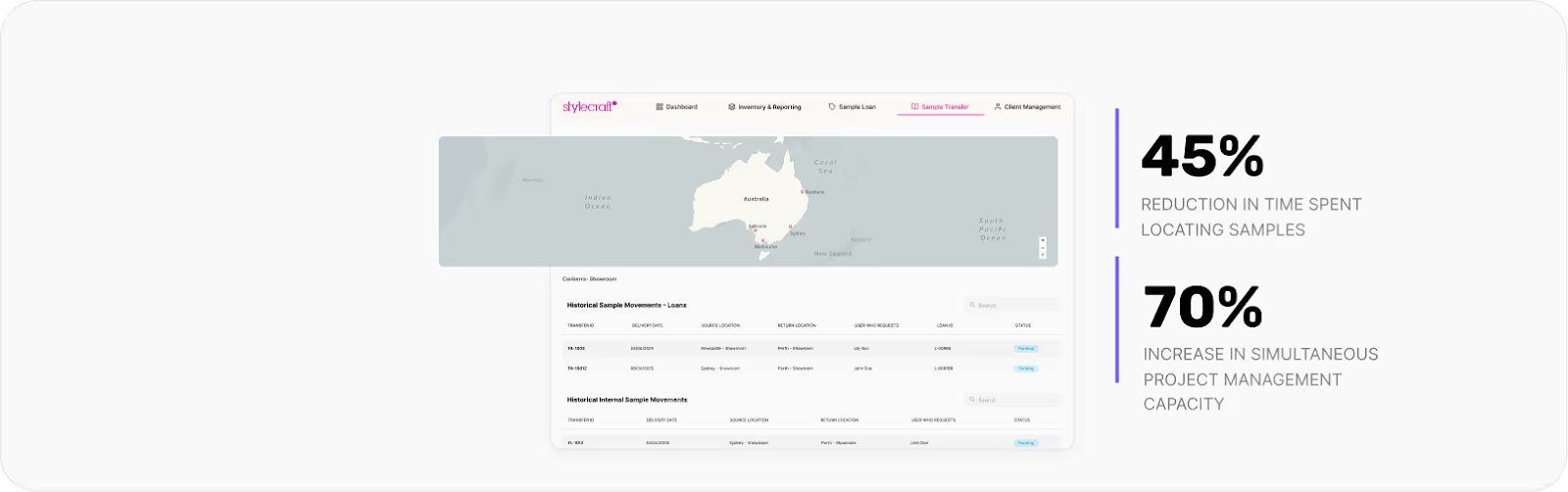This screenshot has height=492, width=1568.
Task: Focus the Loans table search field
Action: click(x=1011, y=305)
